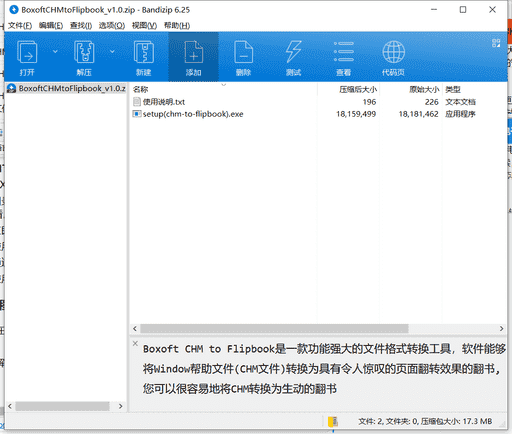
Task: Open the Options (选项) menu
Action: 112,25
